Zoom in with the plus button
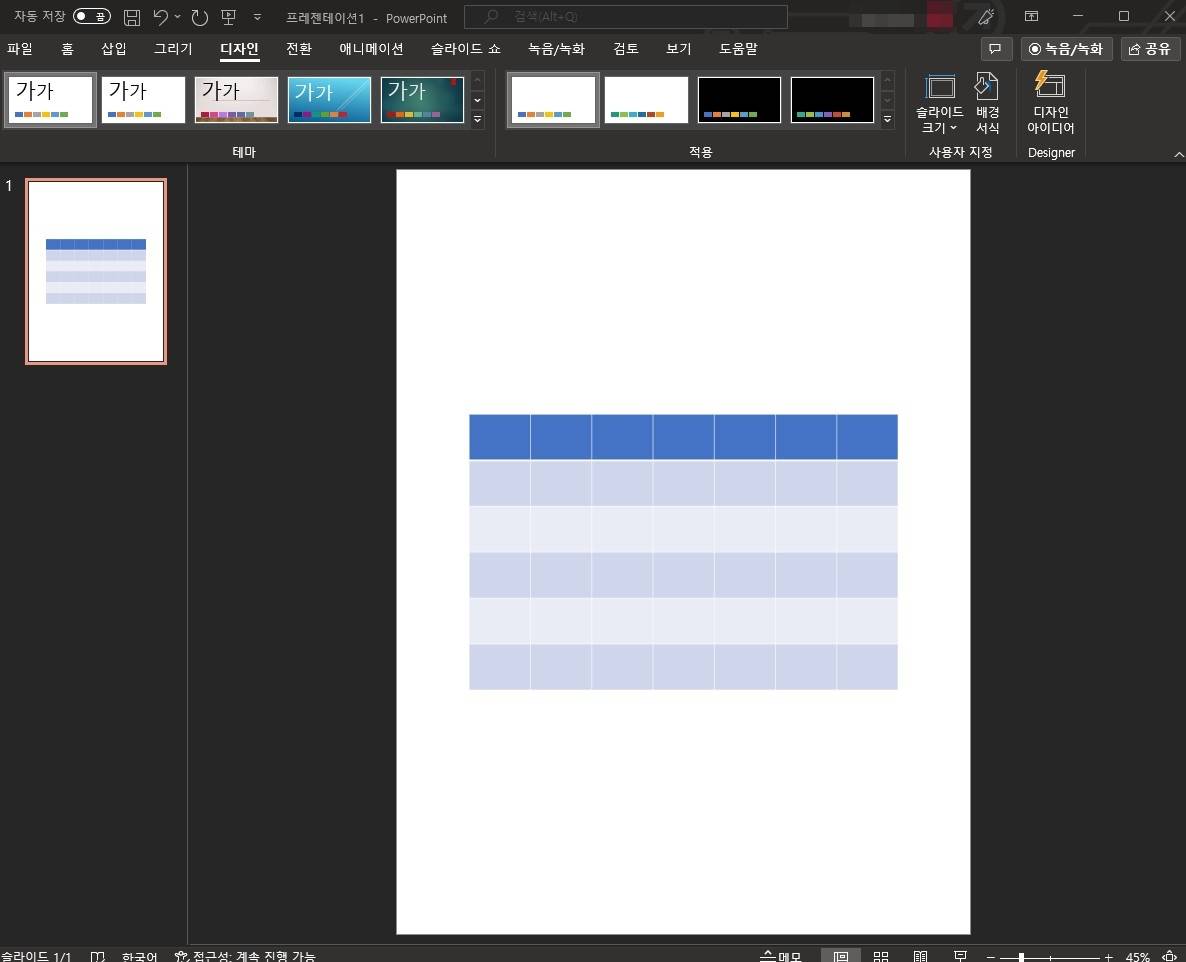Image resolution: width=1186 pixels, height=962 pixels. coord(1108,957)
